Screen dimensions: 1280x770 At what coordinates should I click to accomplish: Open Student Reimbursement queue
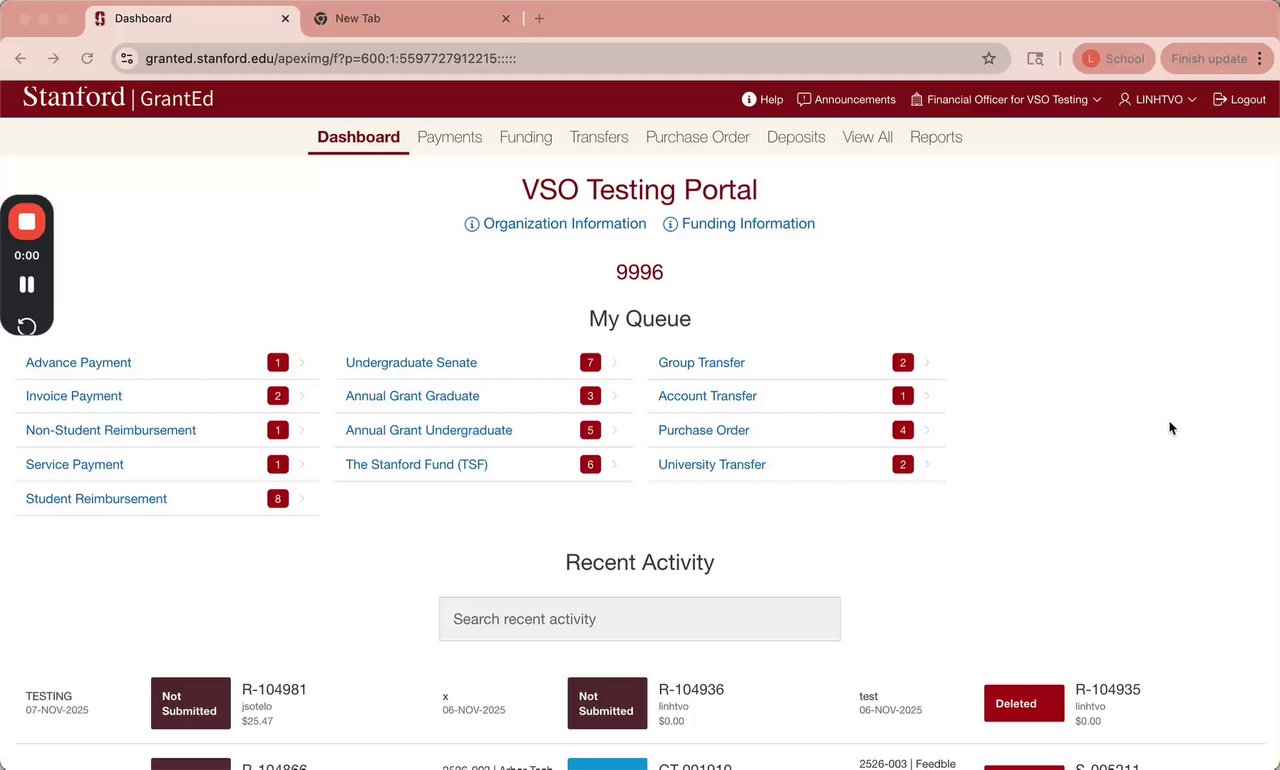[x=96, y=499]
